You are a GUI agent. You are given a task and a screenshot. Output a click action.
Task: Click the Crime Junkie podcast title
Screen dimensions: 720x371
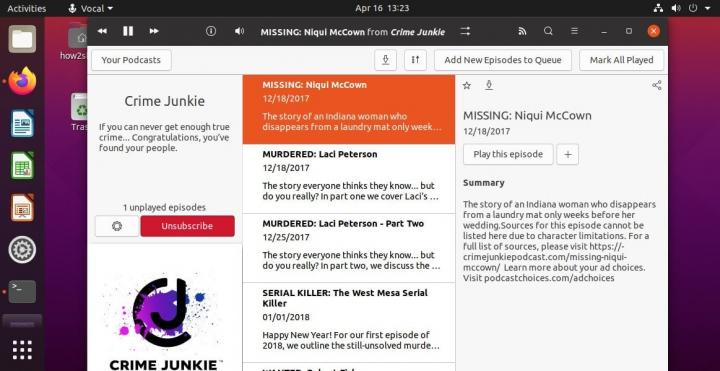(165, 101)
